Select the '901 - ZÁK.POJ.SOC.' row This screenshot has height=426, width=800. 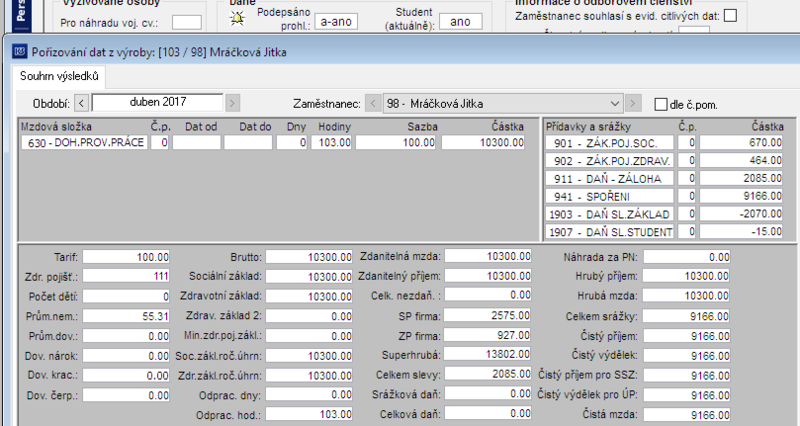tap(610, 143)
